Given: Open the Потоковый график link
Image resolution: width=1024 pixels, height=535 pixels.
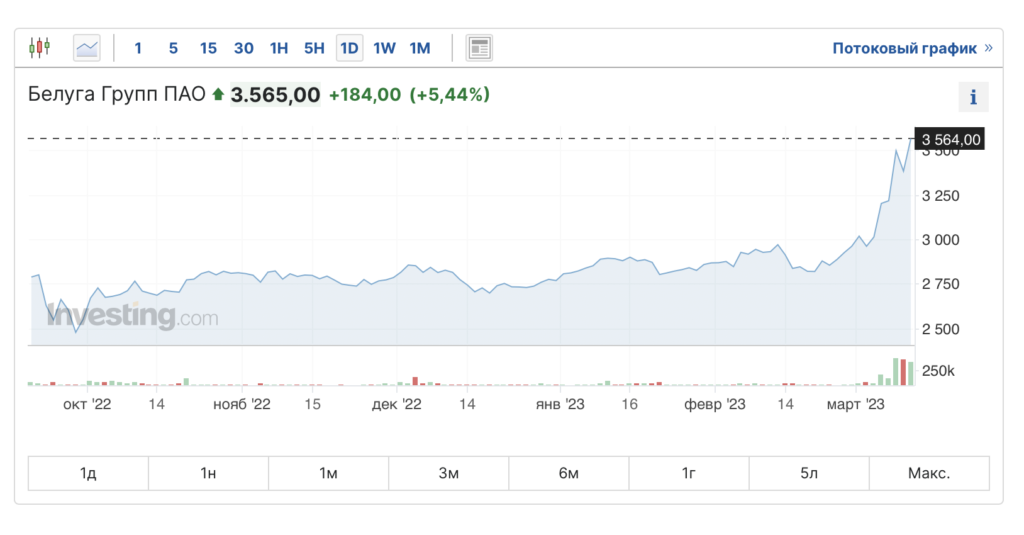Looking at the screenshot, I should click(904, 48).
